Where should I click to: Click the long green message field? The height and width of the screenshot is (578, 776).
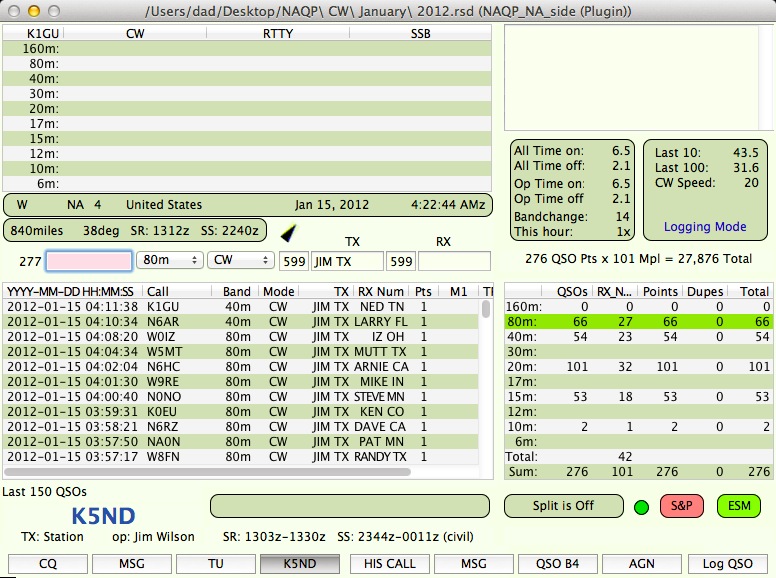point(350,506)
